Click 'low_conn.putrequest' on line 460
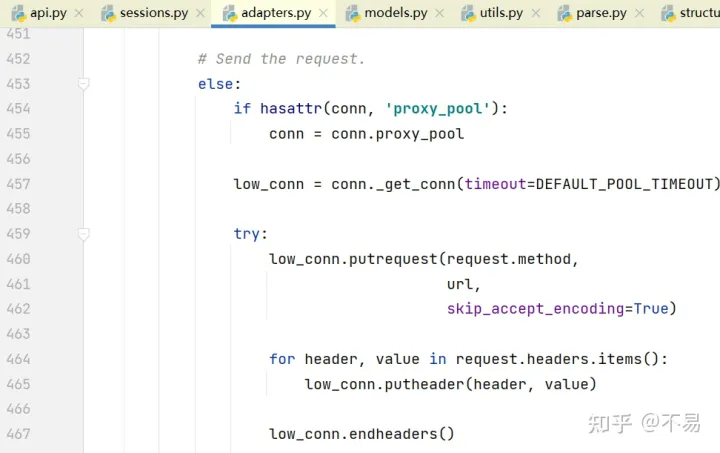The width and height of the screenshot is (720, 453). [x=353, y=259]
